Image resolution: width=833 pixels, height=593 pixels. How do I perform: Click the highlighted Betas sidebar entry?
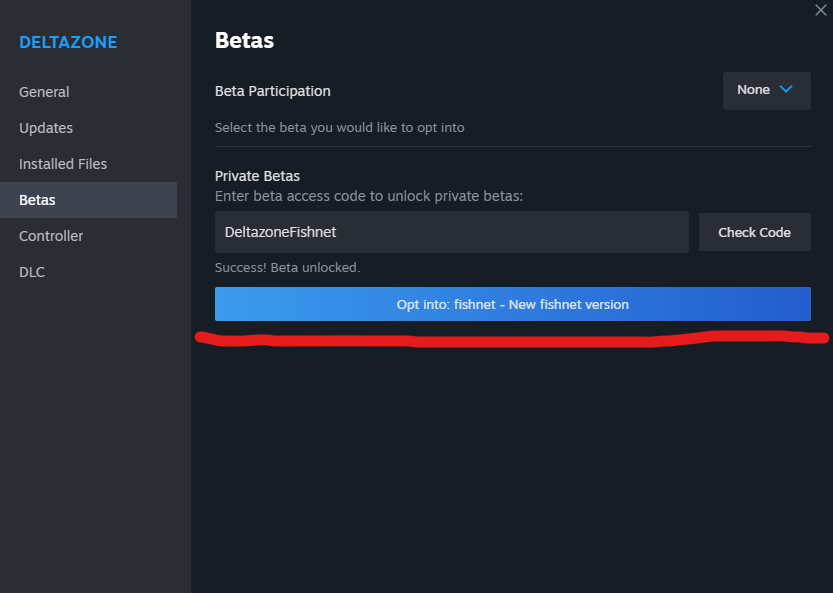[x=37, y=199]
